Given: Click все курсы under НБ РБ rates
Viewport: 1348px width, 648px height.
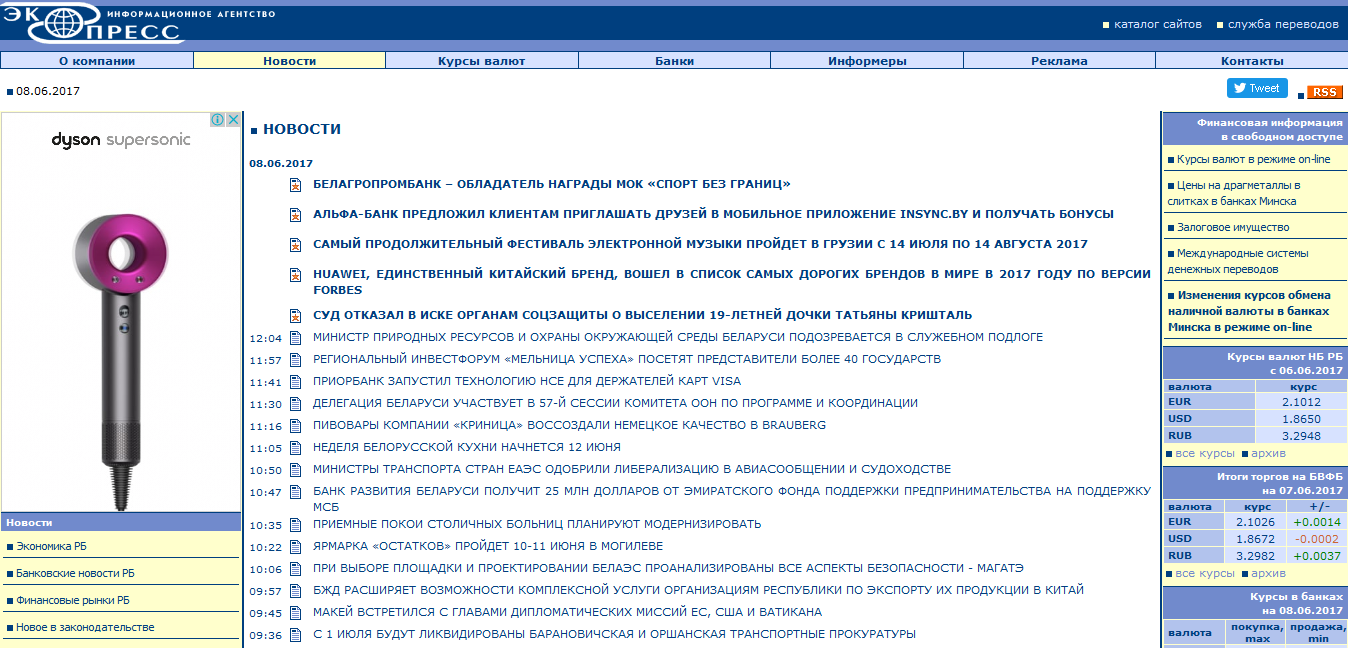Looking at the screenshot, I should tap(1205, 453).
